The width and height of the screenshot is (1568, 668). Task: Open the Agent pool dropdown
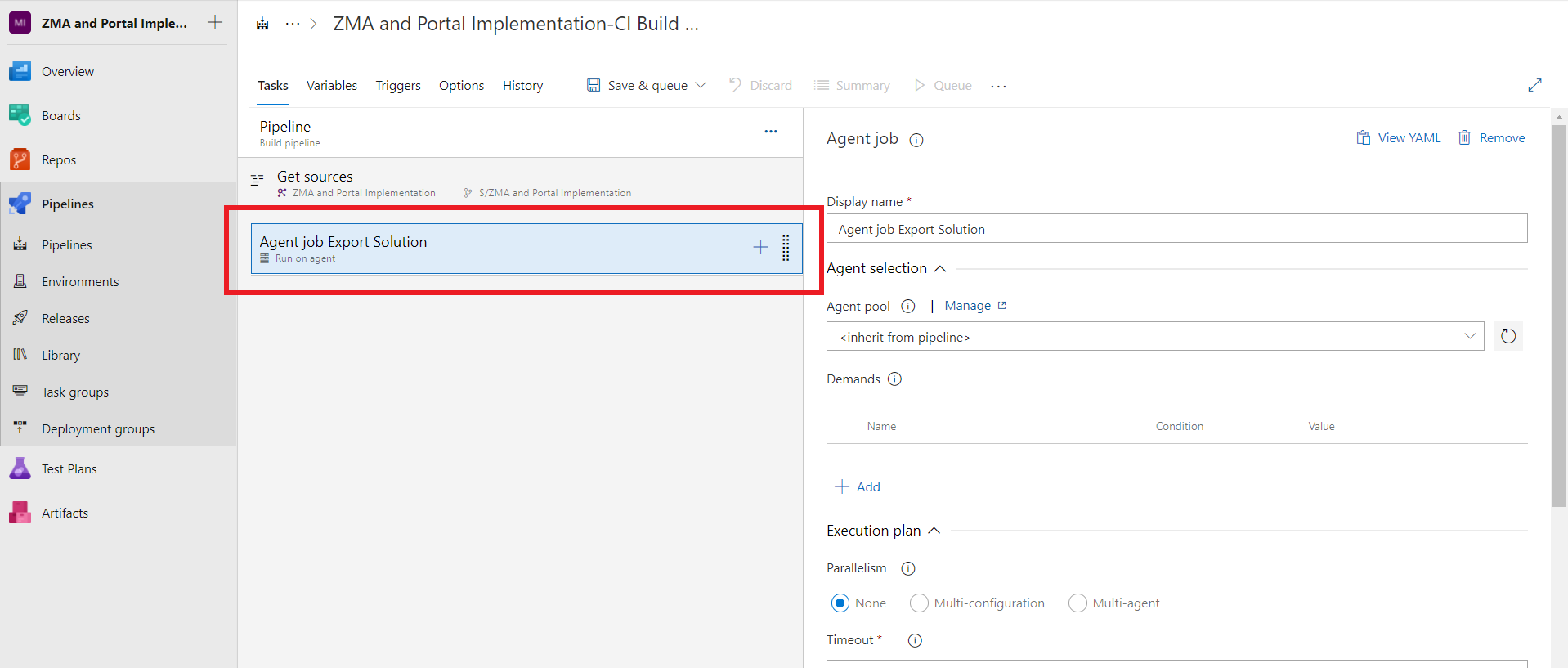tap(1154, 337)
